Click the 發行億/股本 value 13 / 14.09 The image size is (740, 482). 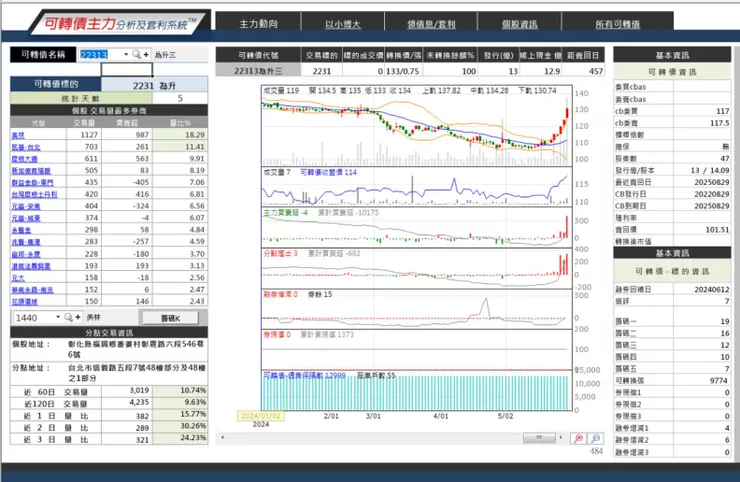click(702, 170)
